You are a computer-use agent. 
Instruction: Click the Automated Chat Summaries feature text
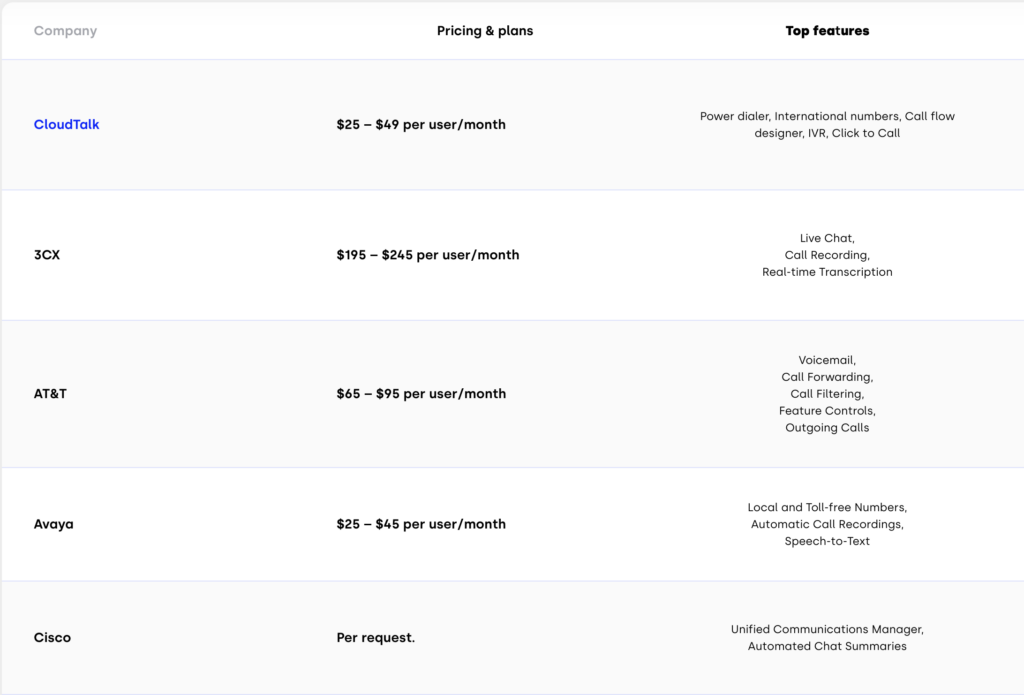(827, 646)
